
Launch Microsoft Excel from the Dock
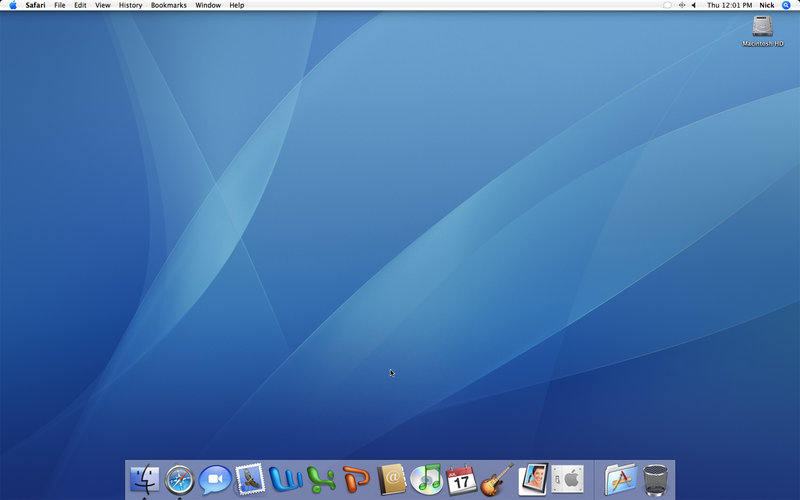(321, 480)
